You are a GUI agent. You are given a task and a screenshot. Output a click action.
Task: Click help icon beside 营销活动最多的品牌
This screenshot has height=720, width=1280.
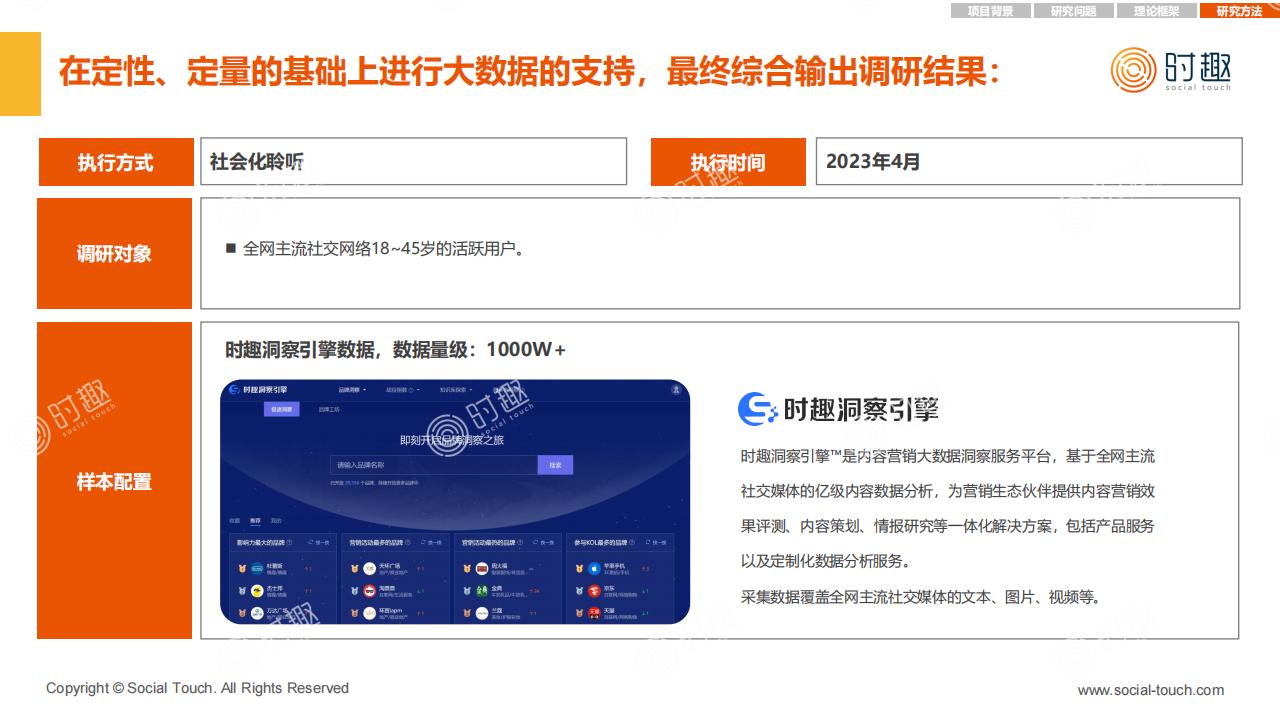(x=407, y=542)
